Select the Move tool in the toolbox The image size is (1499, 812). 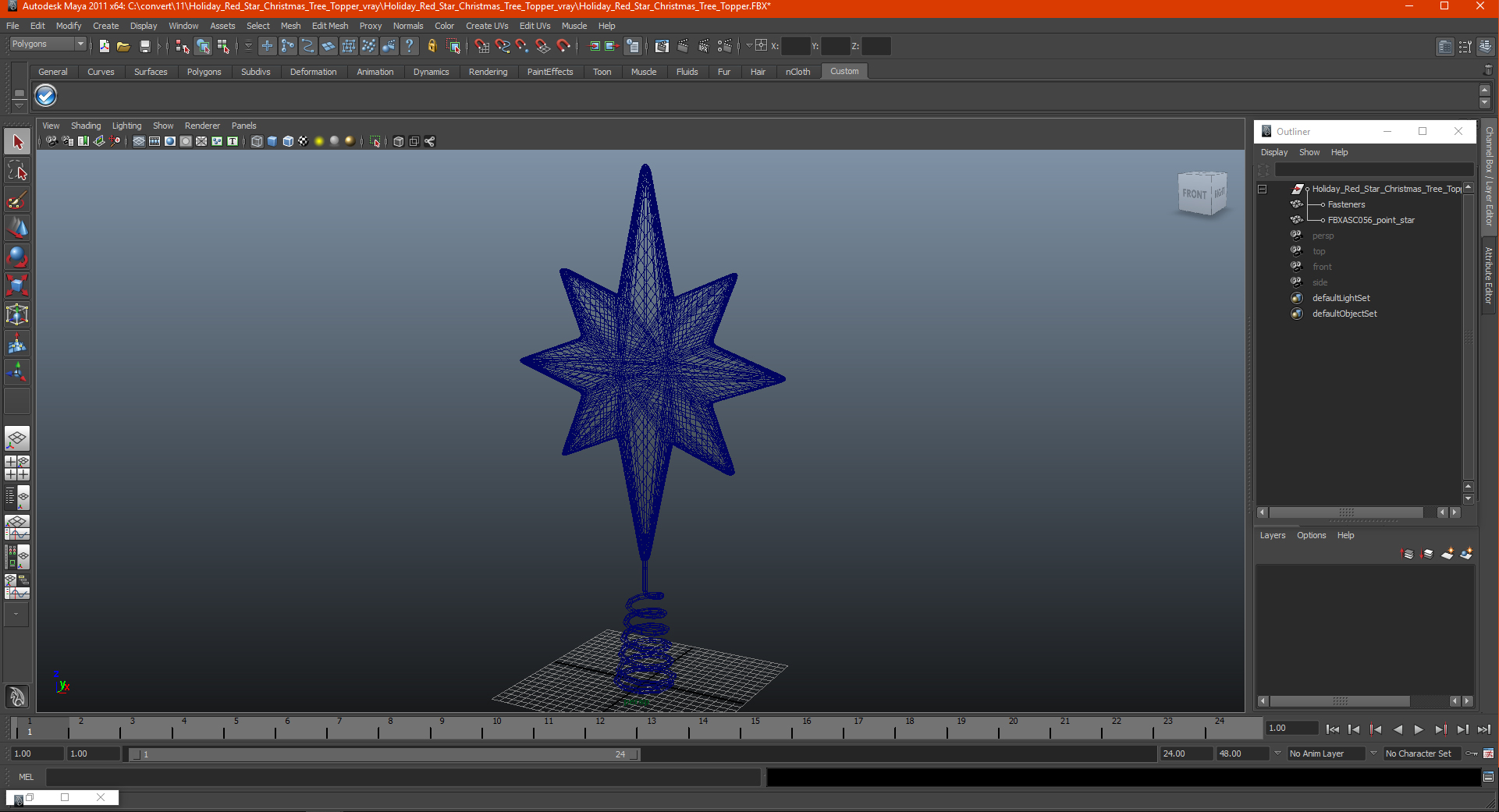point(17,228)
